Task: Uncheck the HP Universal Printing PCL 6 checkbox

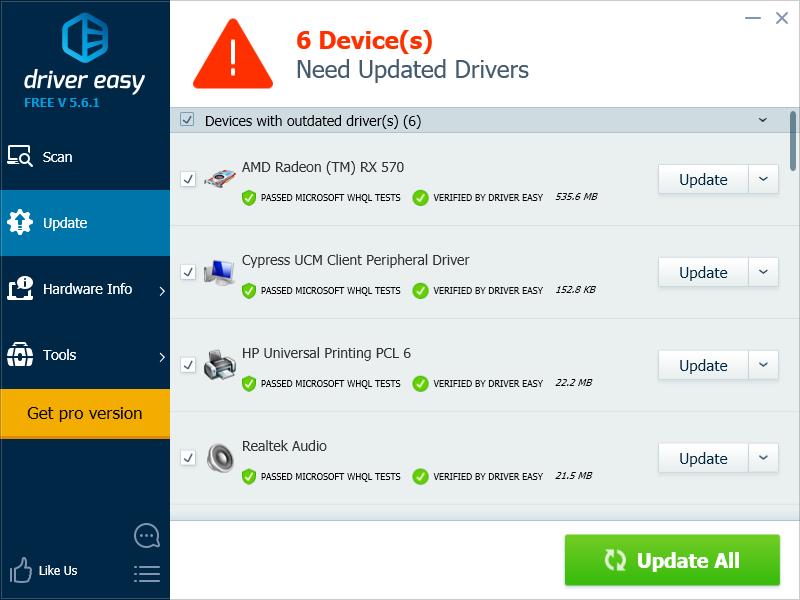Action: pos(188,365)
